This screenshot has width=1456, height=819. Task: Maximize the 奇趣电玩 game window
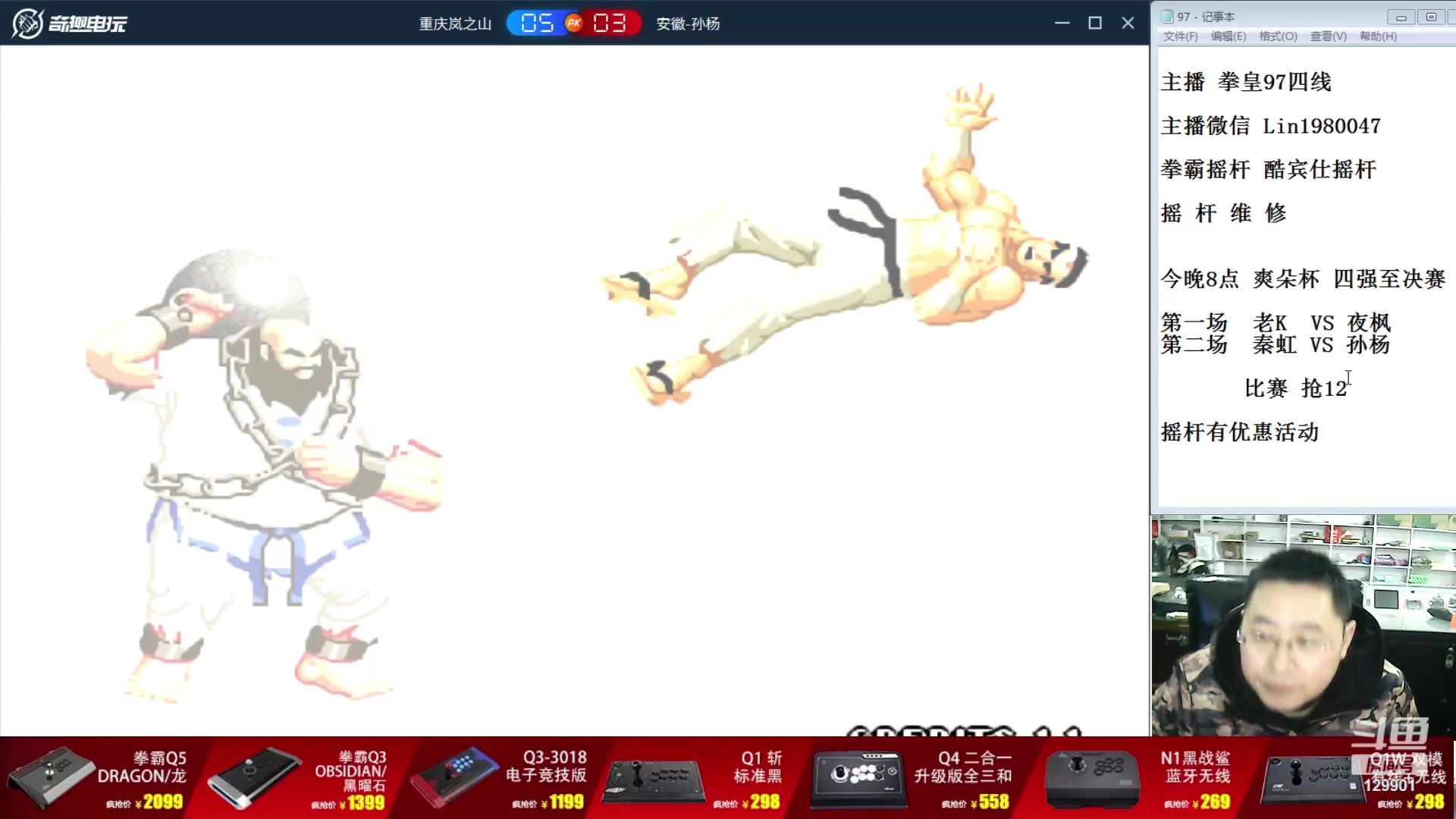coord(1095,24)
